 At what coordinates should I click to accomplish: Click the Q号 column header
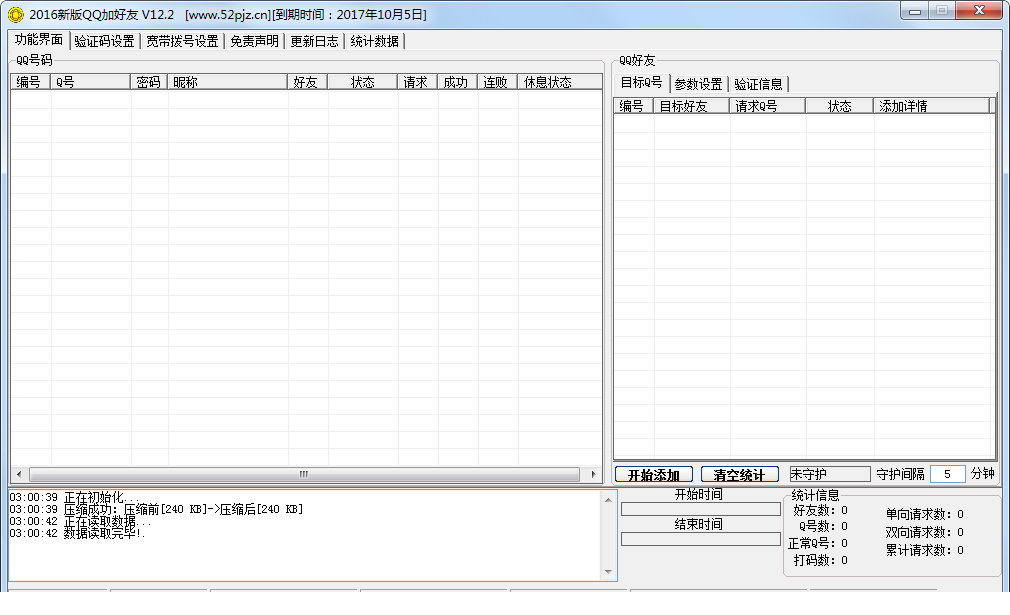click(x=91, y=82)
